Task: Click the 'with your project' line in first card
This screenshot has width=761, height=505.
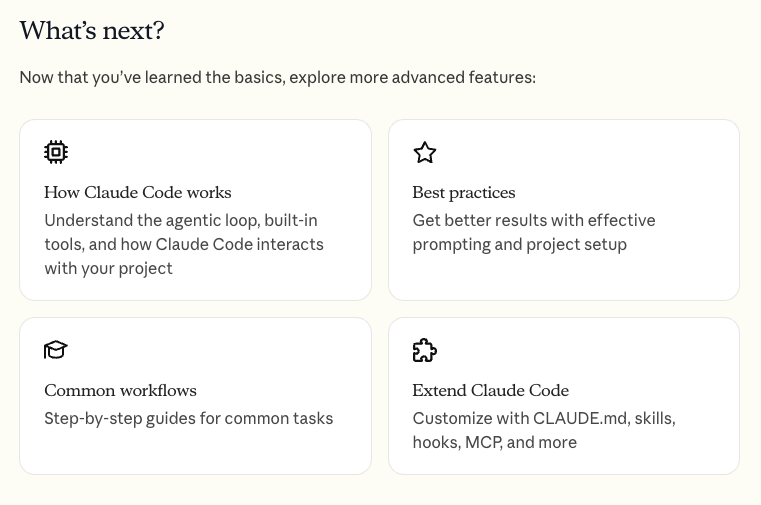Action: pos(108,269)
